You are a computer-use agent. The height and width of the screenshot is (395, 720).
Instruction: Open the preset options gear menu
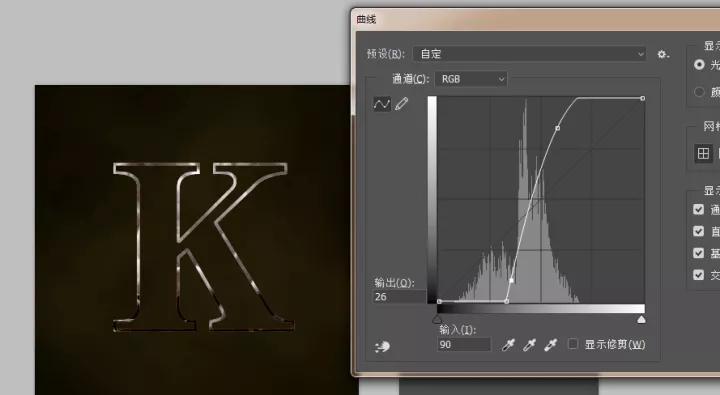pos(663,54)
